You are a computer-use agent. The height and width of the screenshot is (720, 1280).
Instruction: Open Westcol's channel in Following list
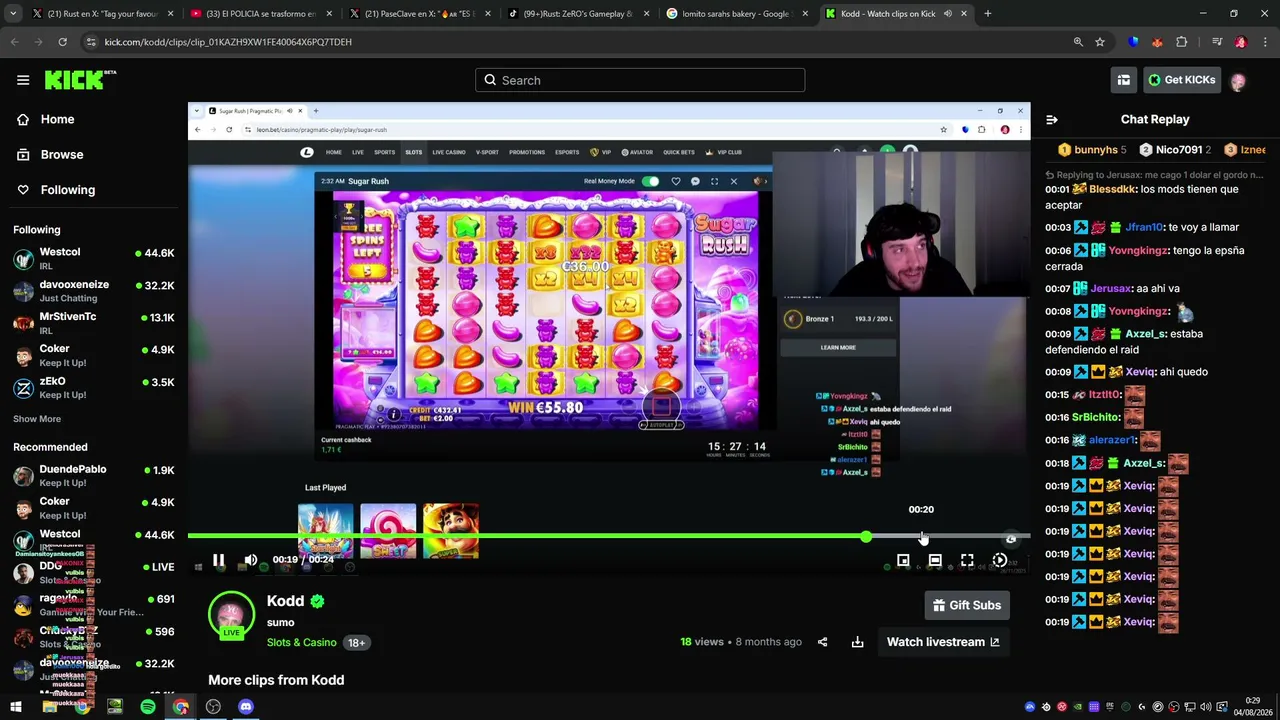pyautogui.click(x=93, y=259)
